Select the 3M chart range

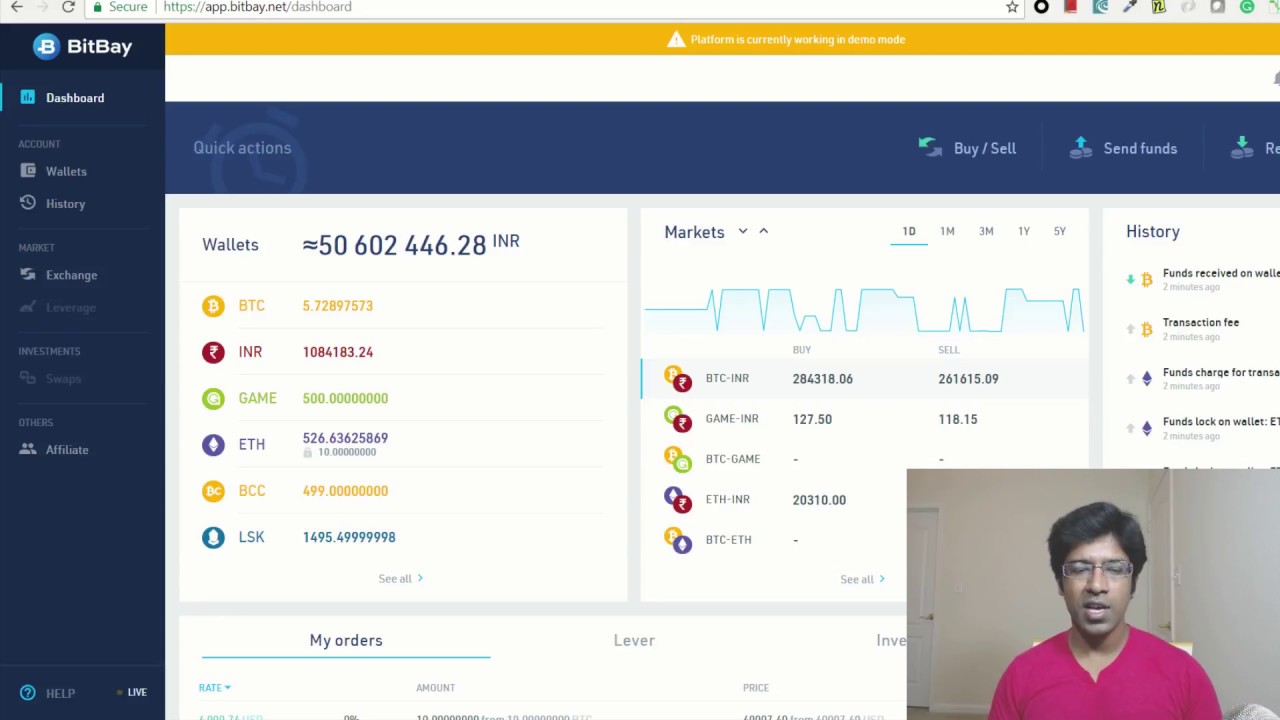[x=986, y=231]
